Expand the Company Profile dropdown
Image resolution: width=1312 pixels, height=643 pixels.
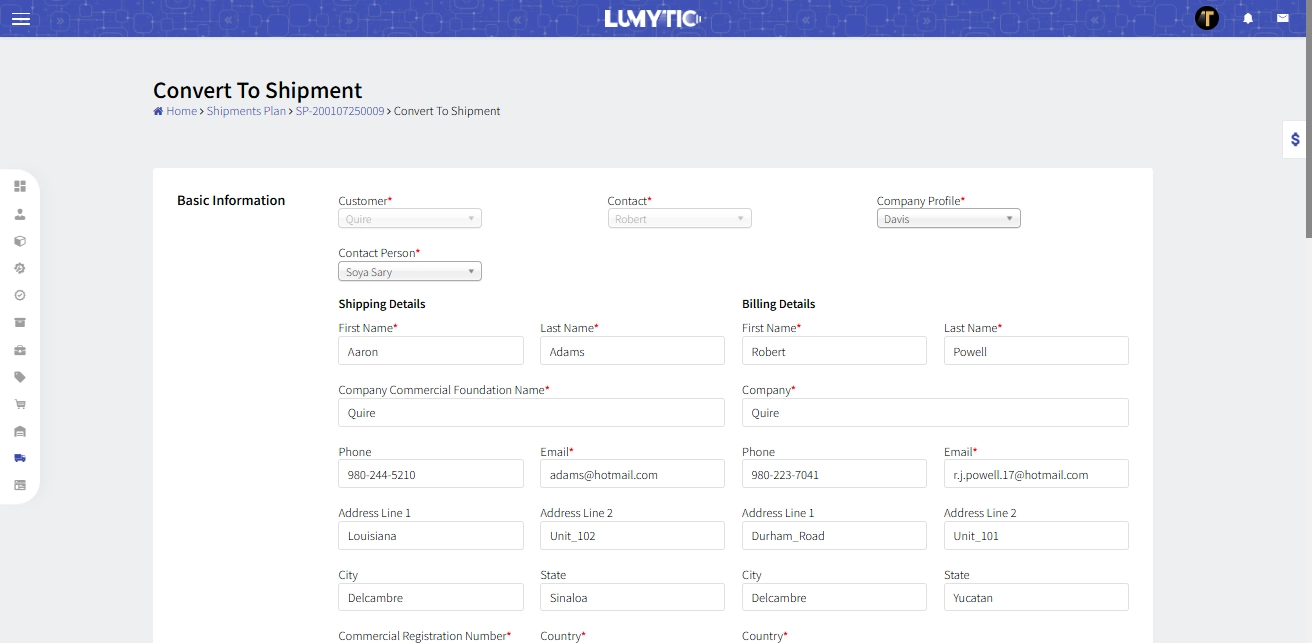[948, 219]
